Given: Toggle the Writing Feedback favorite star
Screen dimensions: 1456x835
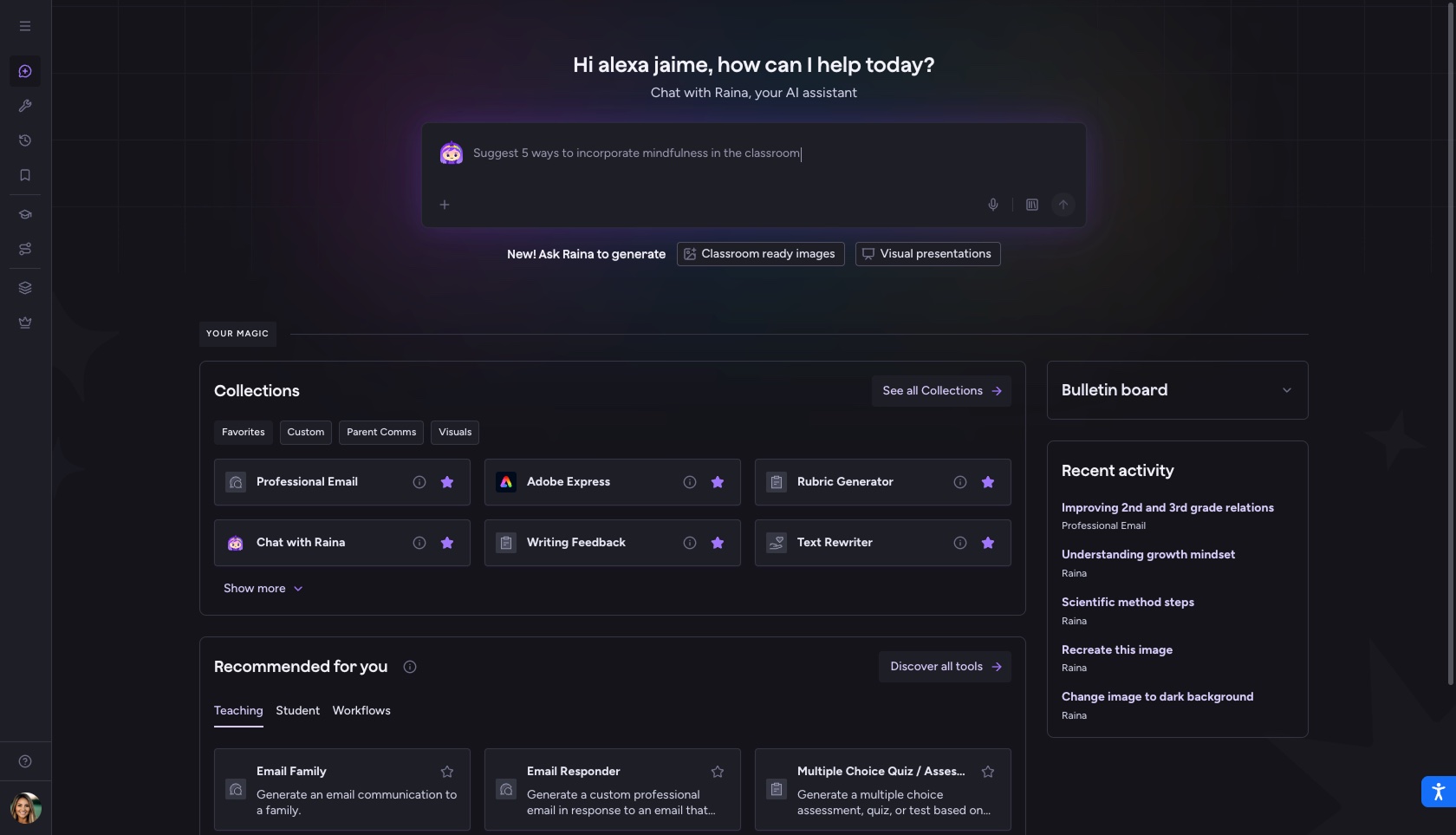Looking at the screenshot, I should coord(718,543).
